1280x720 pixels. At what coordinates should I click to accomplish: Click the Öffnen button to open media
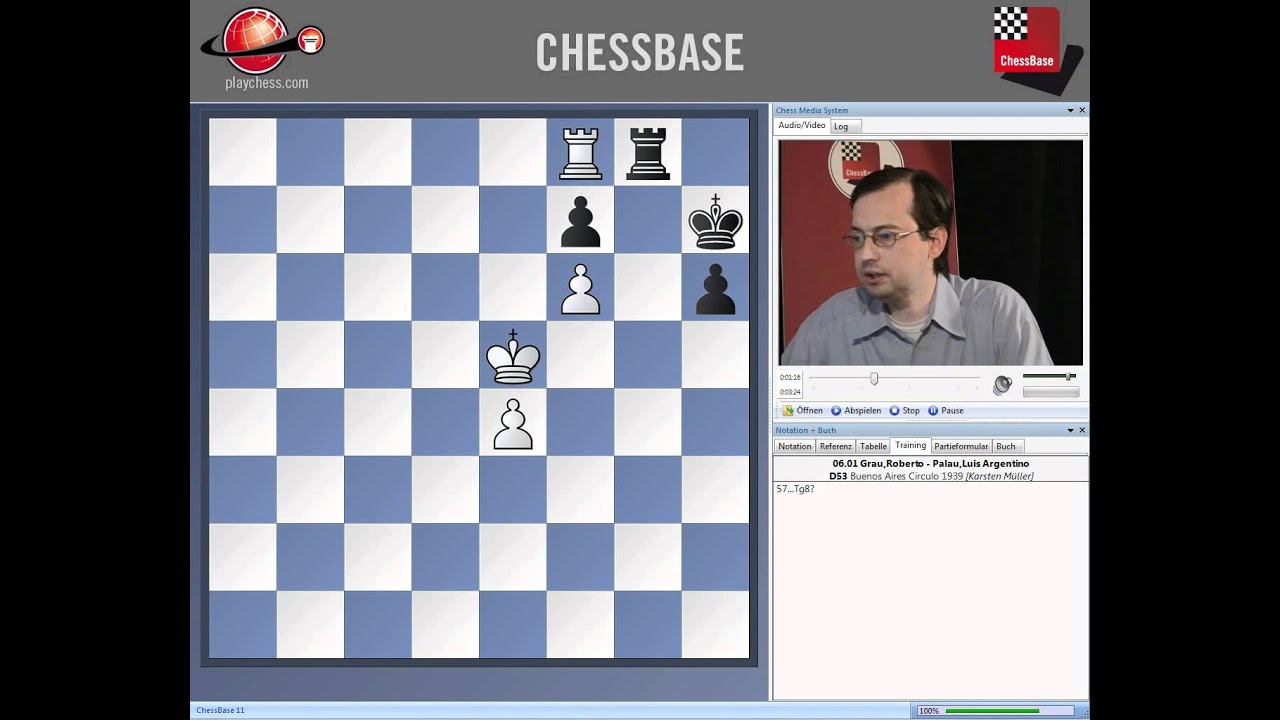(803, 410)
